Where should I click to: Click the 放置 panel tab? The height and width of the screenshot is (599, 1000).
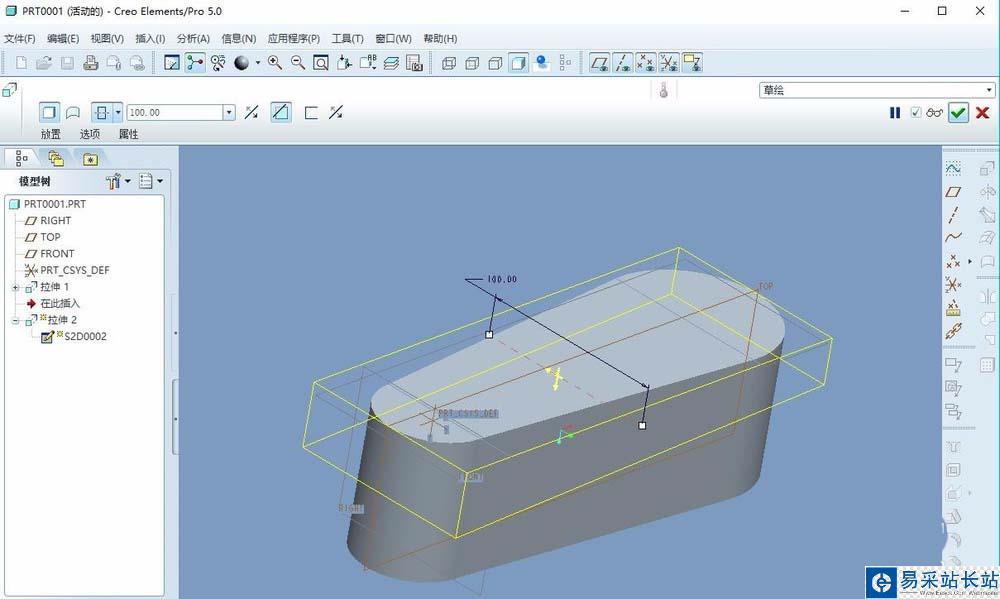[50, 134]
